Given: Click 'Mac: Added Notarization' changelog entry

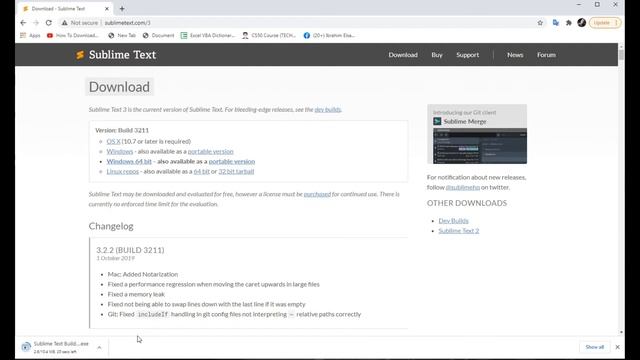Looking at the screenshot, I should (143, 274).
